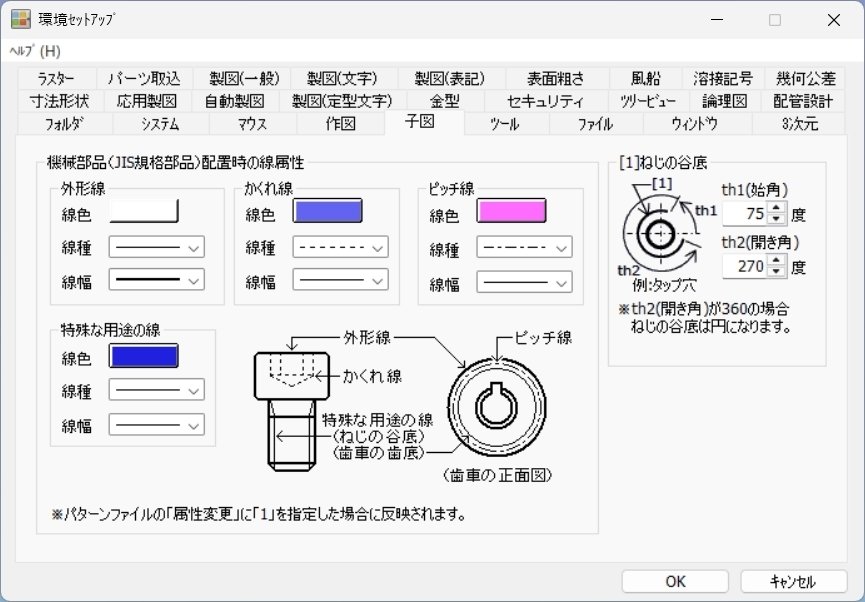Open the かくれ線 線幅 dropdown
This screenshot has width=865, height=602.
[340, 280]
